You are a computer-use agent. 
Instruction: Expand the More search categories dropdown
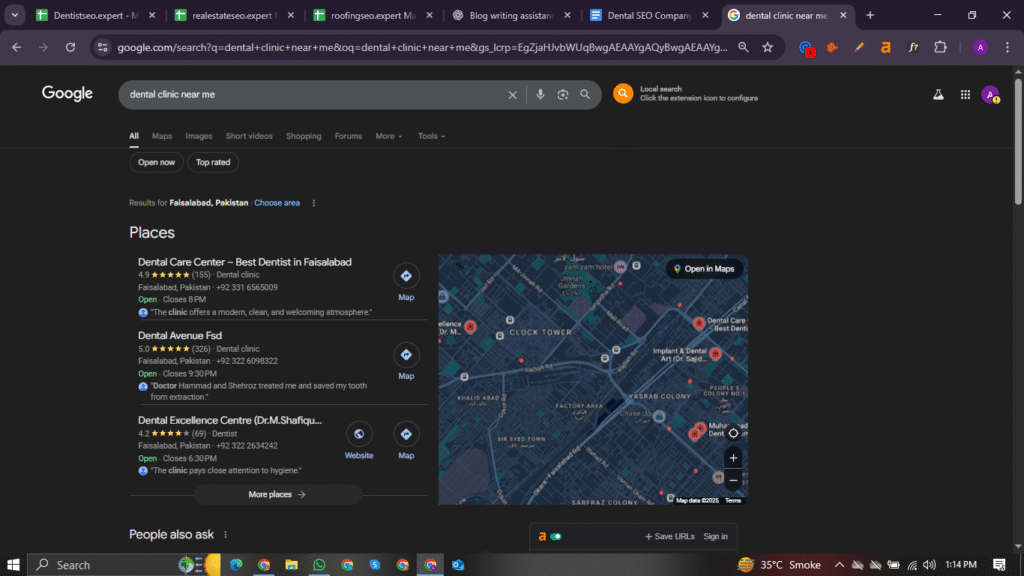389,136
